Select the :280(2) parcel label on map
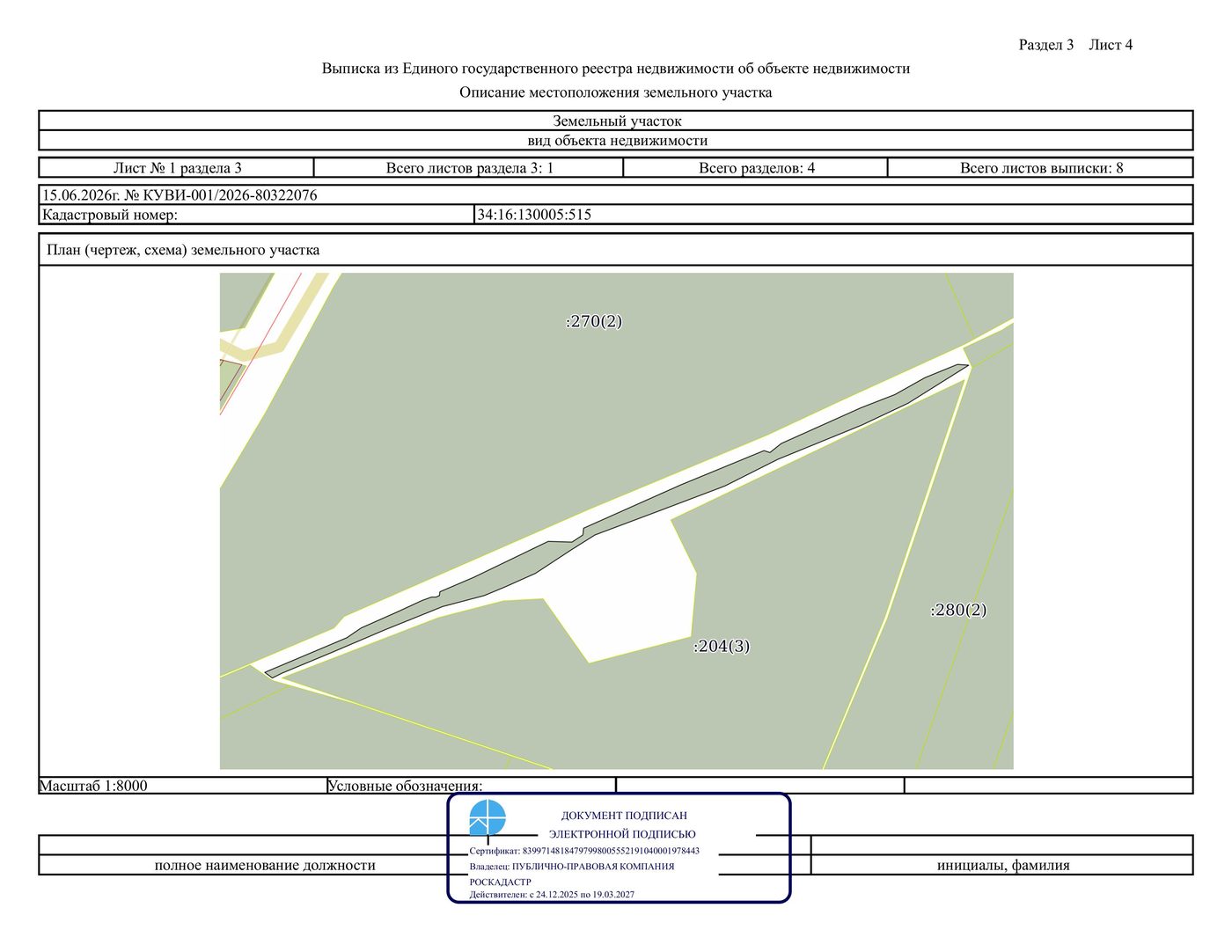 pyautogui.click(x=959, y=610)
